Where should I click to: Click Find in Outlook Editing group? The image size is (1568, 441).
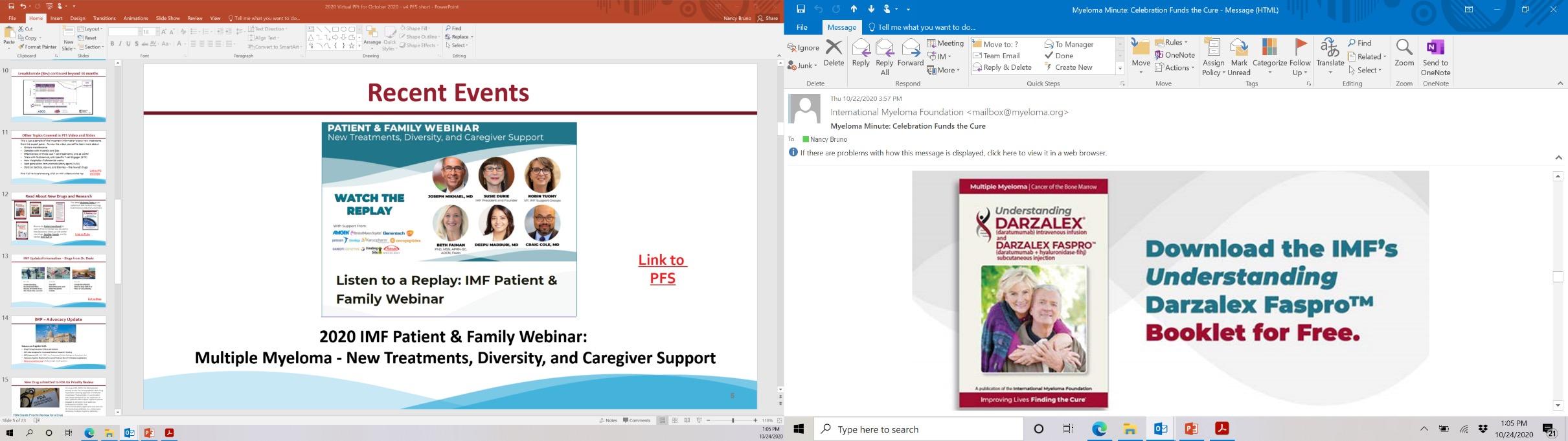click(x=1360, y=43)
